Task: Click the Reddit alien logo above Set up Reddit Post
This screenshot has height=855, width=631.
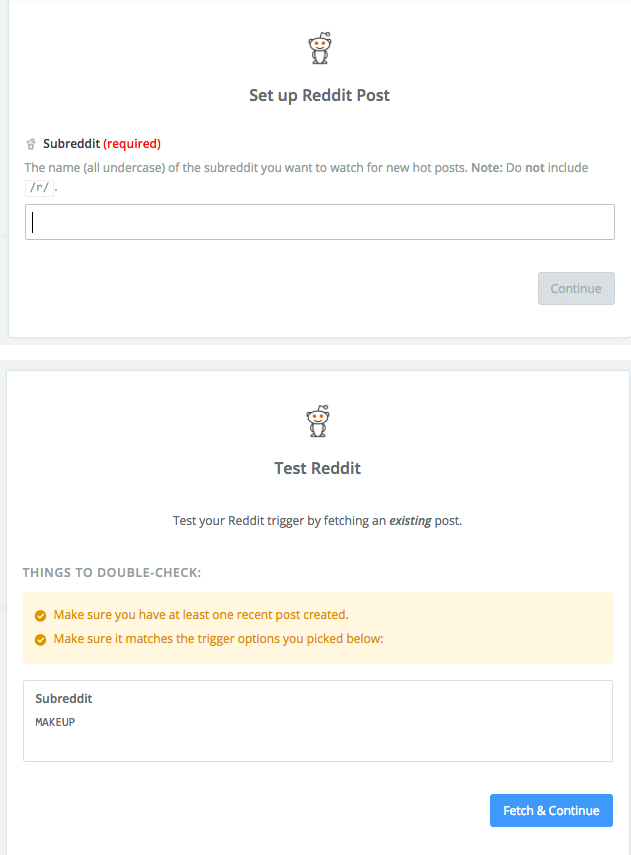Action: point(320,48)
